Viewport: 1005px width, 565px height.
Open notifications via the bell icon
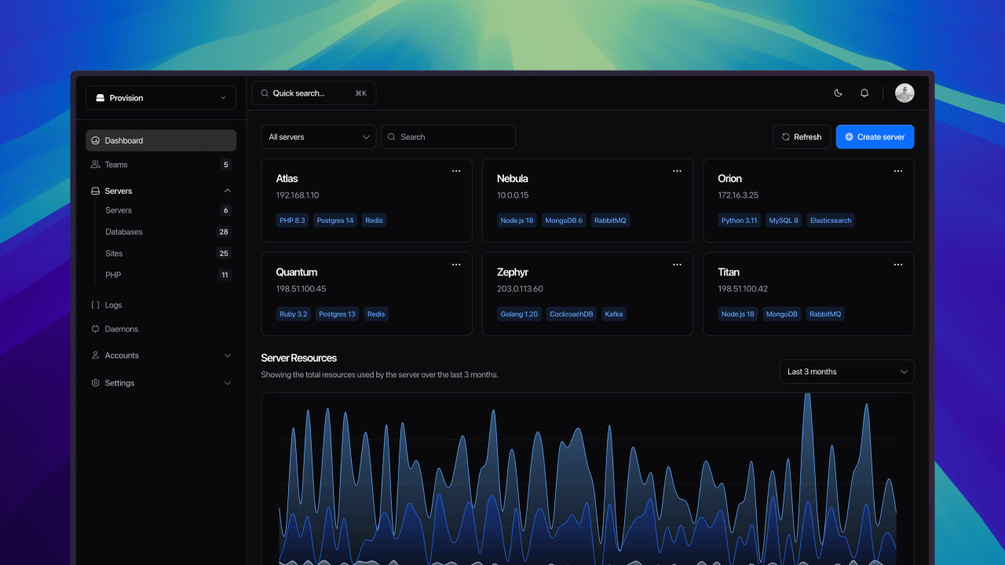[864, 93]
